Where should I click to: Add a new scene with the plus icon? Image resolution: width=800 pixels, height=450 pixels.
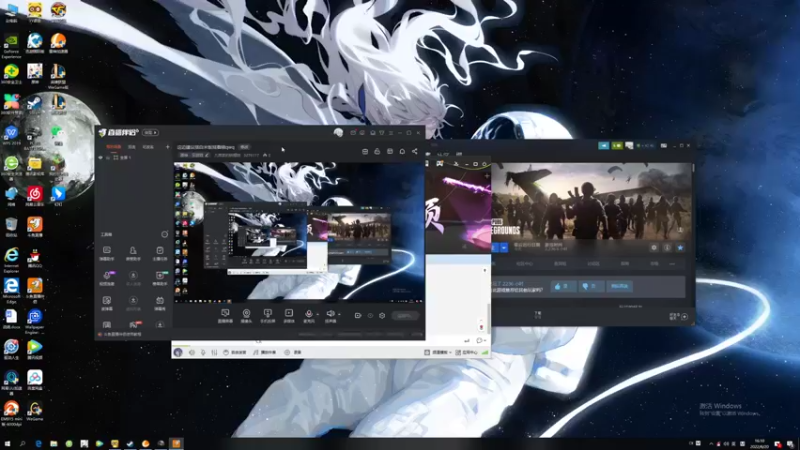167,147
